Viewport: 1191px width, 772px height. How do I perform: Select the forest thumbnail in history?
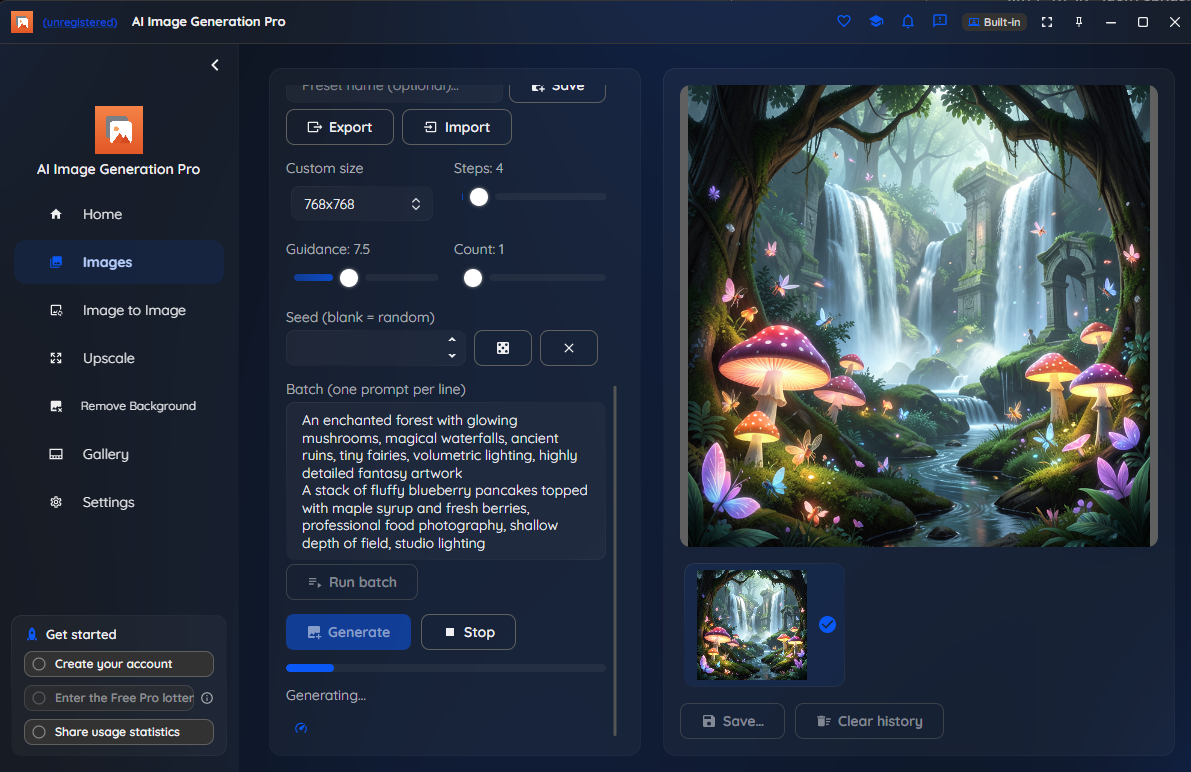[752, 625]
